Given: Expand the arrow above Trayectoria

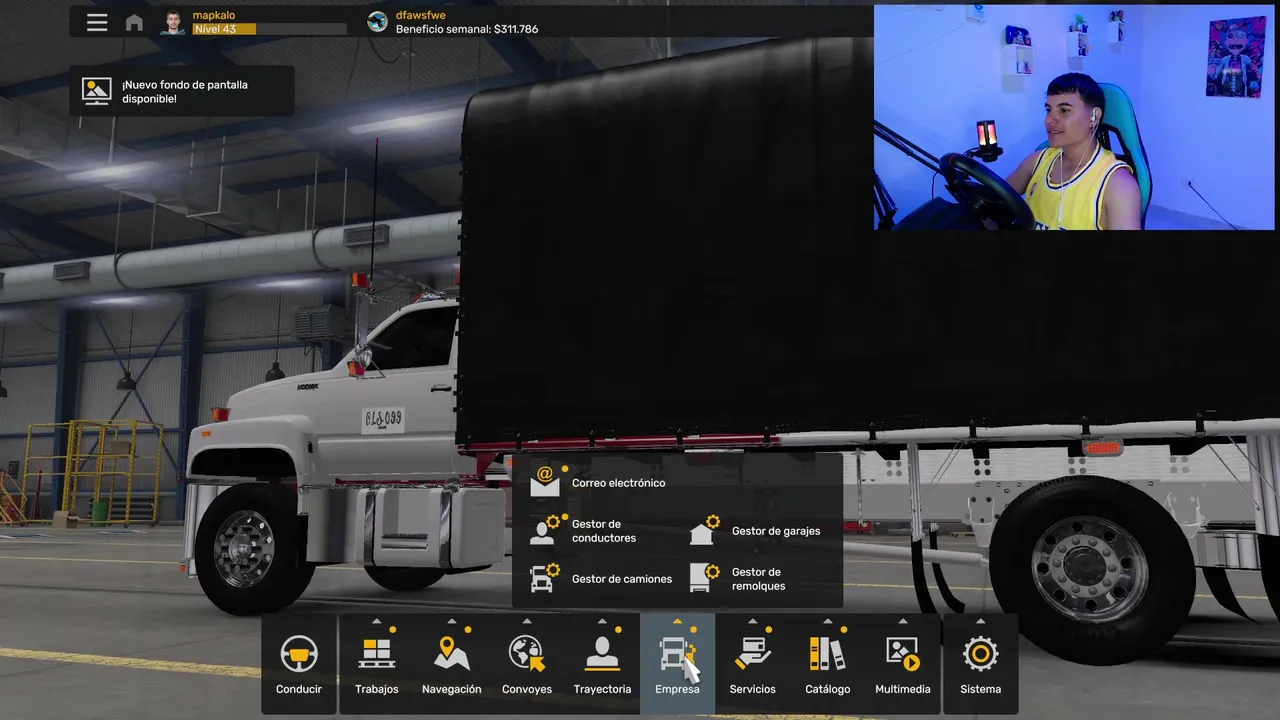Looking at the screenshot, I should coord(602,621).
